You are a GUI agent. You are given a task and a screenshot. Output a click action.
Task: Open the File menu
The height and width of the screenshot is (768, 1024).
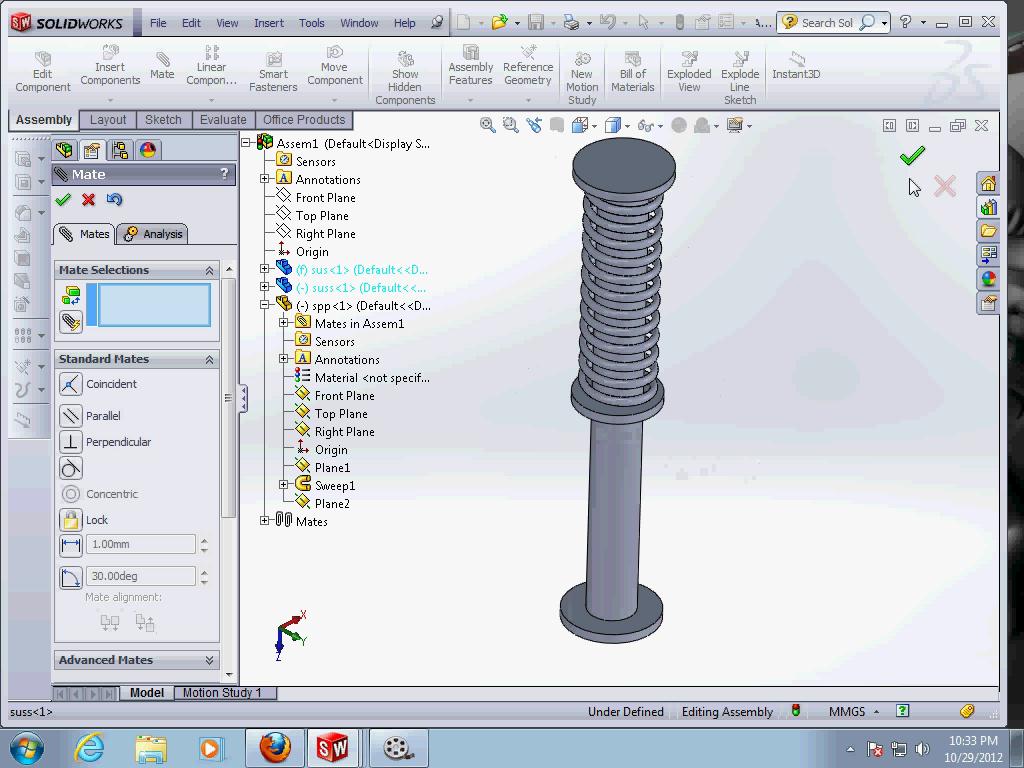pos(158,23)
